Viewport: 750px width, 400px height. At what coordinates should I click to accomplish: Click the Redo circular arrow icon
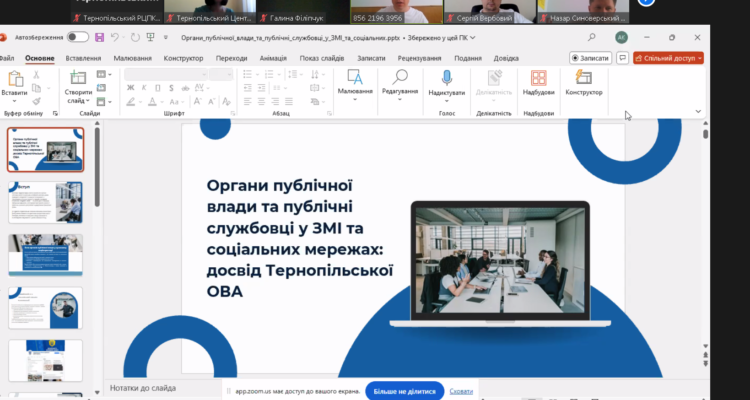click(135, 37)
